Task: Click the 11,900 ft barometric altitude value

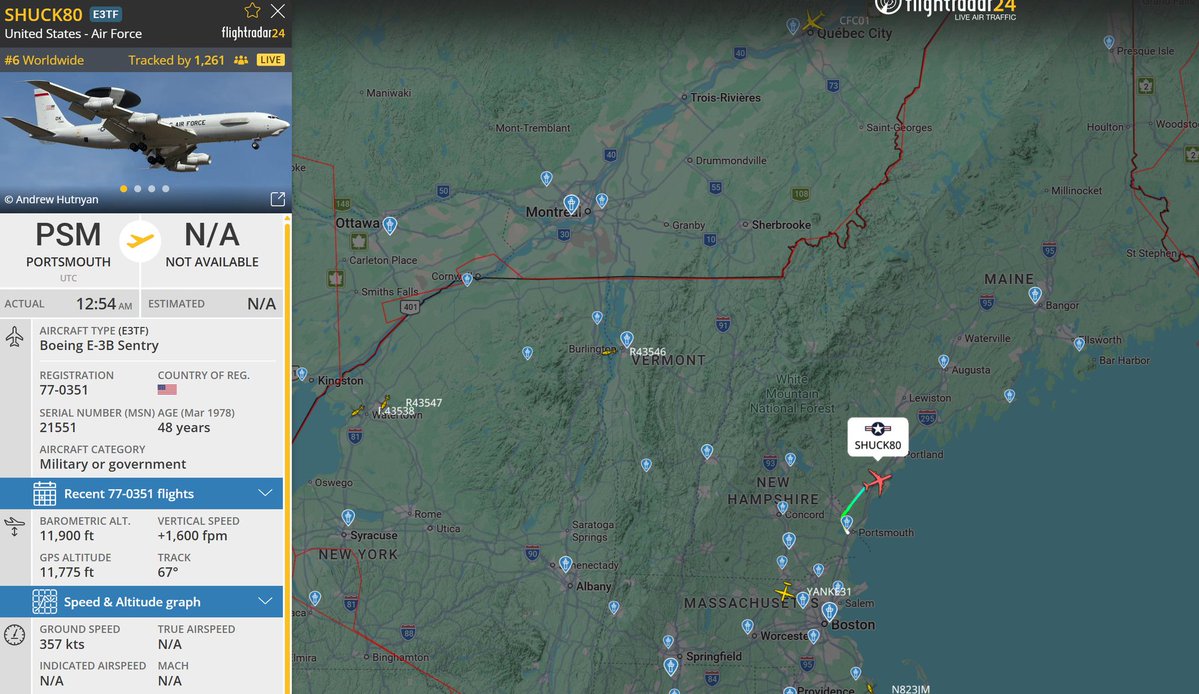Action: 67,536
